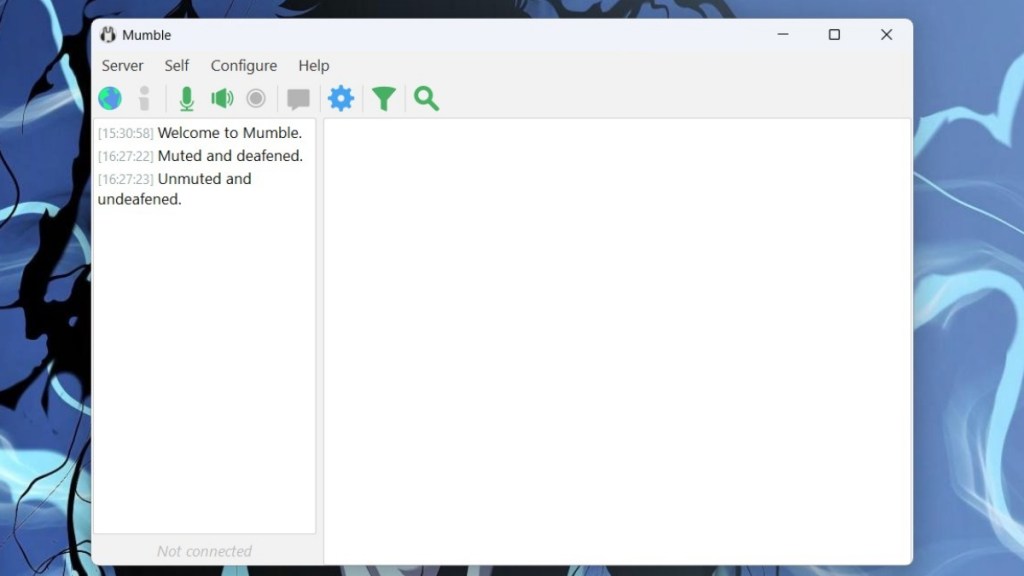Open the Help menu
Image resolution: width=1024 pixels, height=576 pixels.
[x=313, y=65]
